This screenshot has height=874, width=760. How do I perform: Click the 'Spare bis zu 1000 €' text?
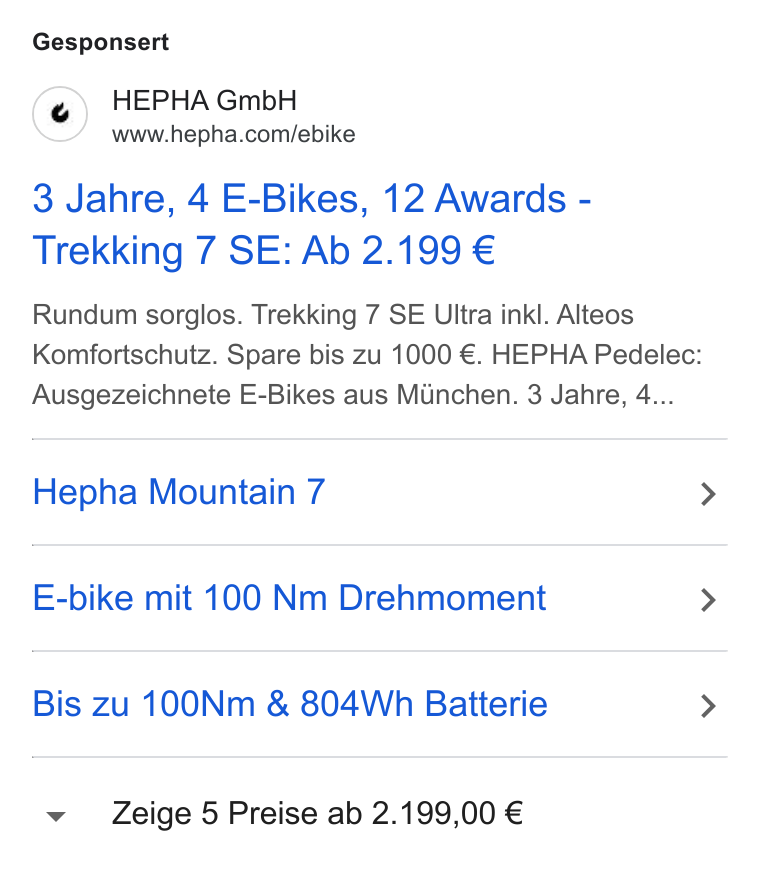(354, 355)
